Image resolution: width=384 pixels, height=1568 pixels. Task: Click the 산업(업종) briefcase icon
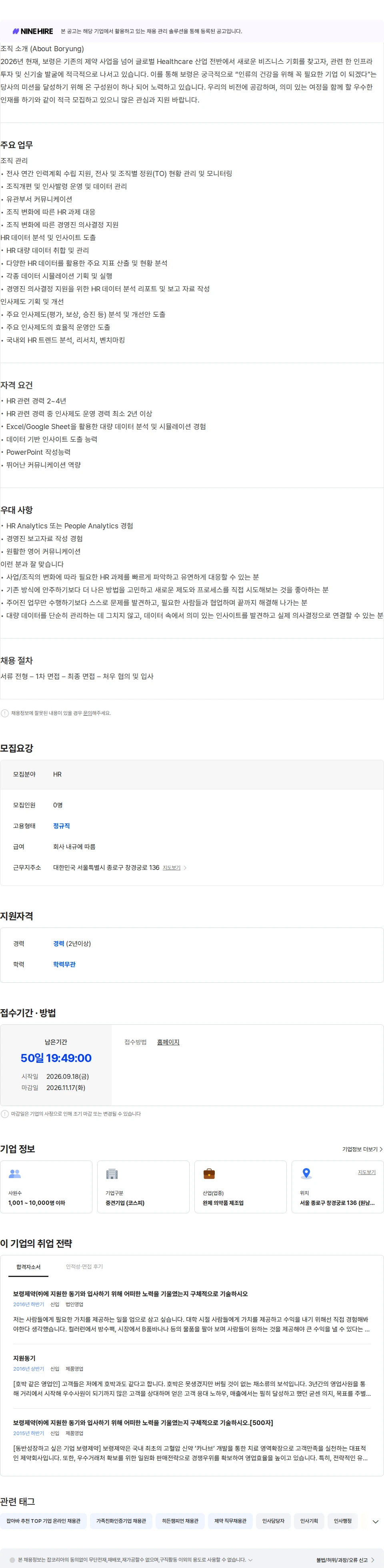click(x=209, y=1174)
